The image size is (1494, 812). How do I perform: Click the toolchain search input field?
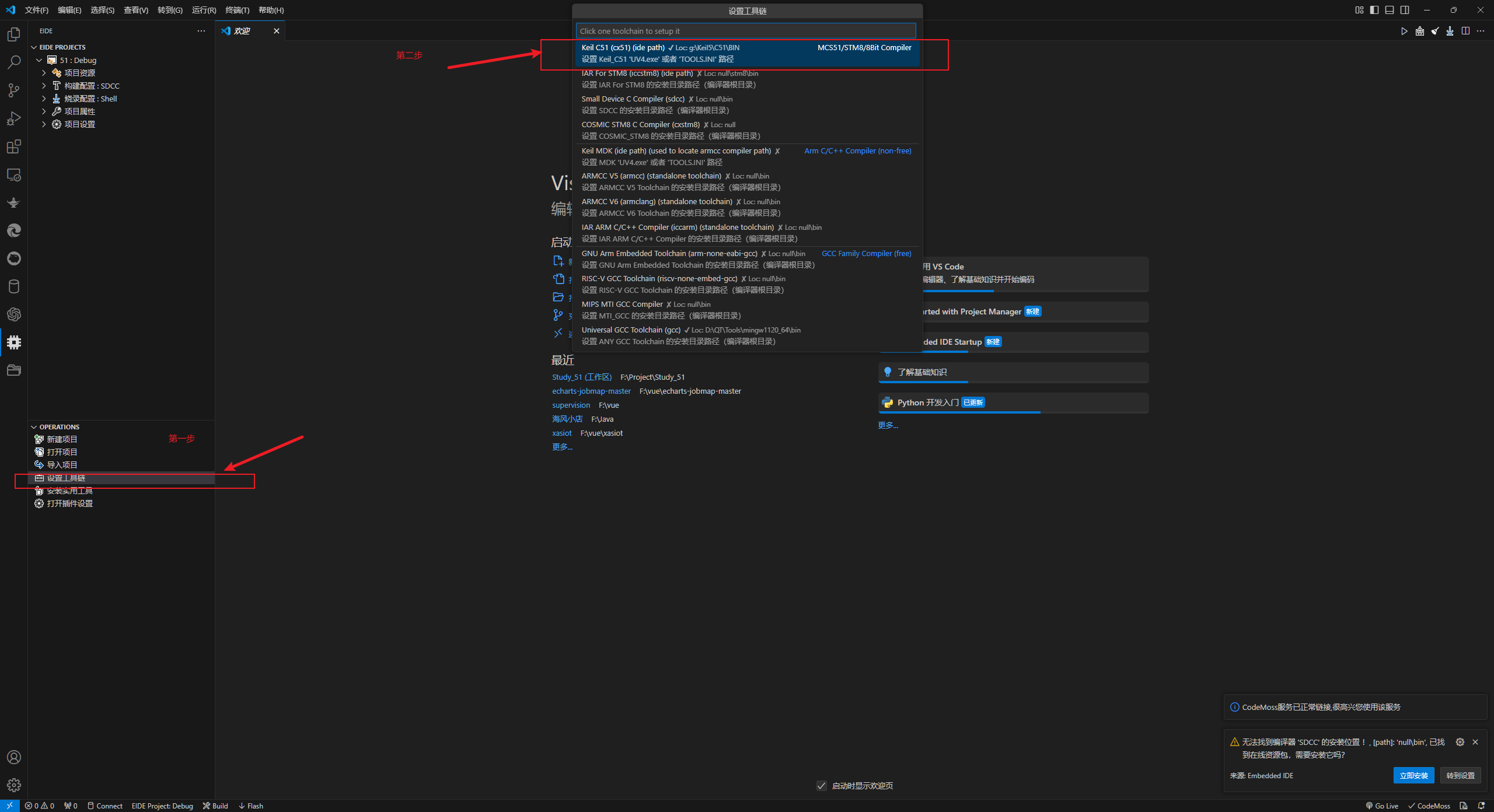coord(746,31)
